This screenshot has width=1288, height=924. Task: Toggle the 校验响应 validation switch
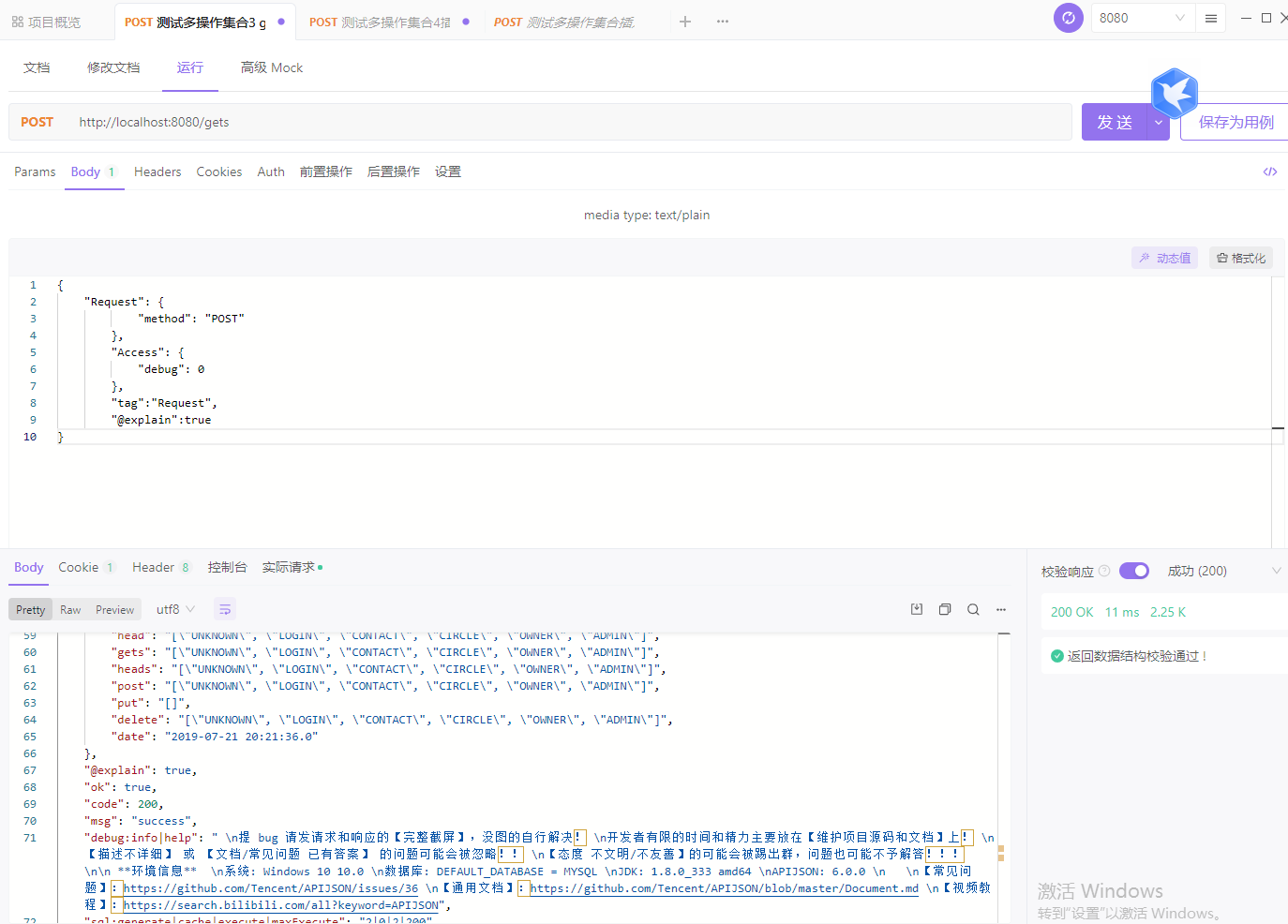click(x=1133, y=571)
